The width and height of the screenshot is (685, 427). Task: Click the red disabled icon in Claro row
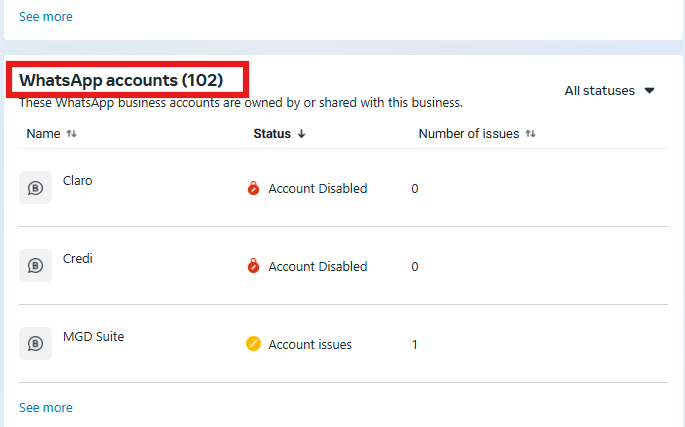254,188
